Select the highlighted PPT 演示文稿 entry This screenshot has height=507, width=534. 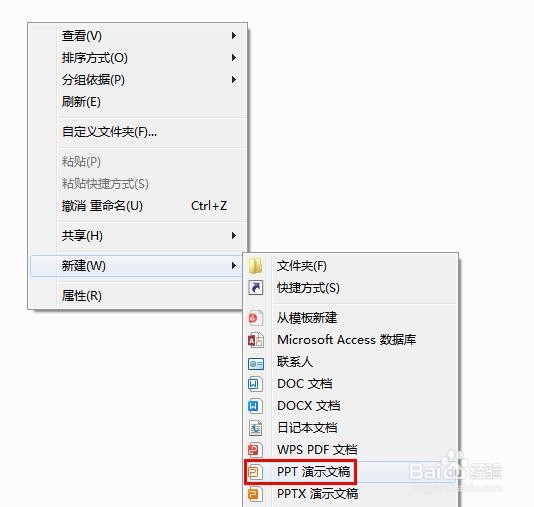pos(300,472)
